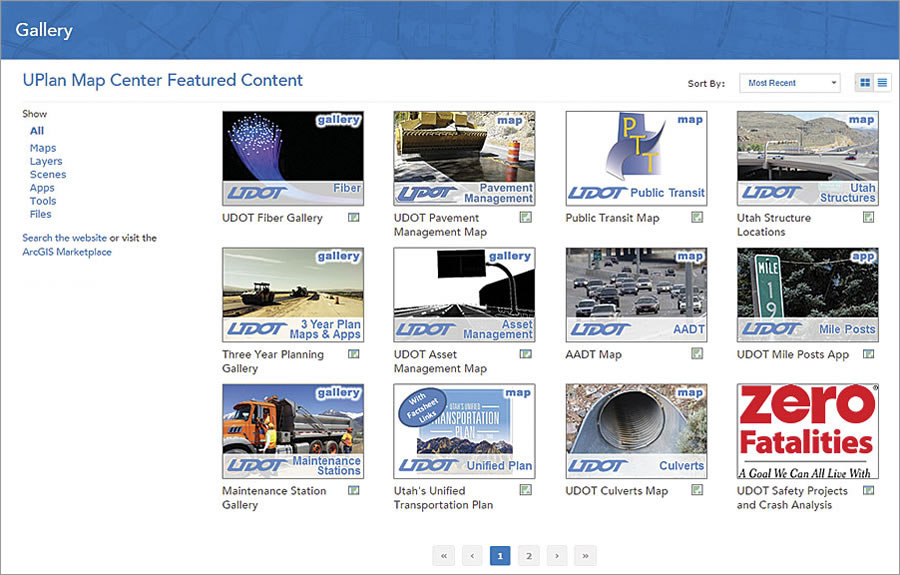Open the Unified Plan thumbnail
900x575 pixels.
[x=464, y=432]
